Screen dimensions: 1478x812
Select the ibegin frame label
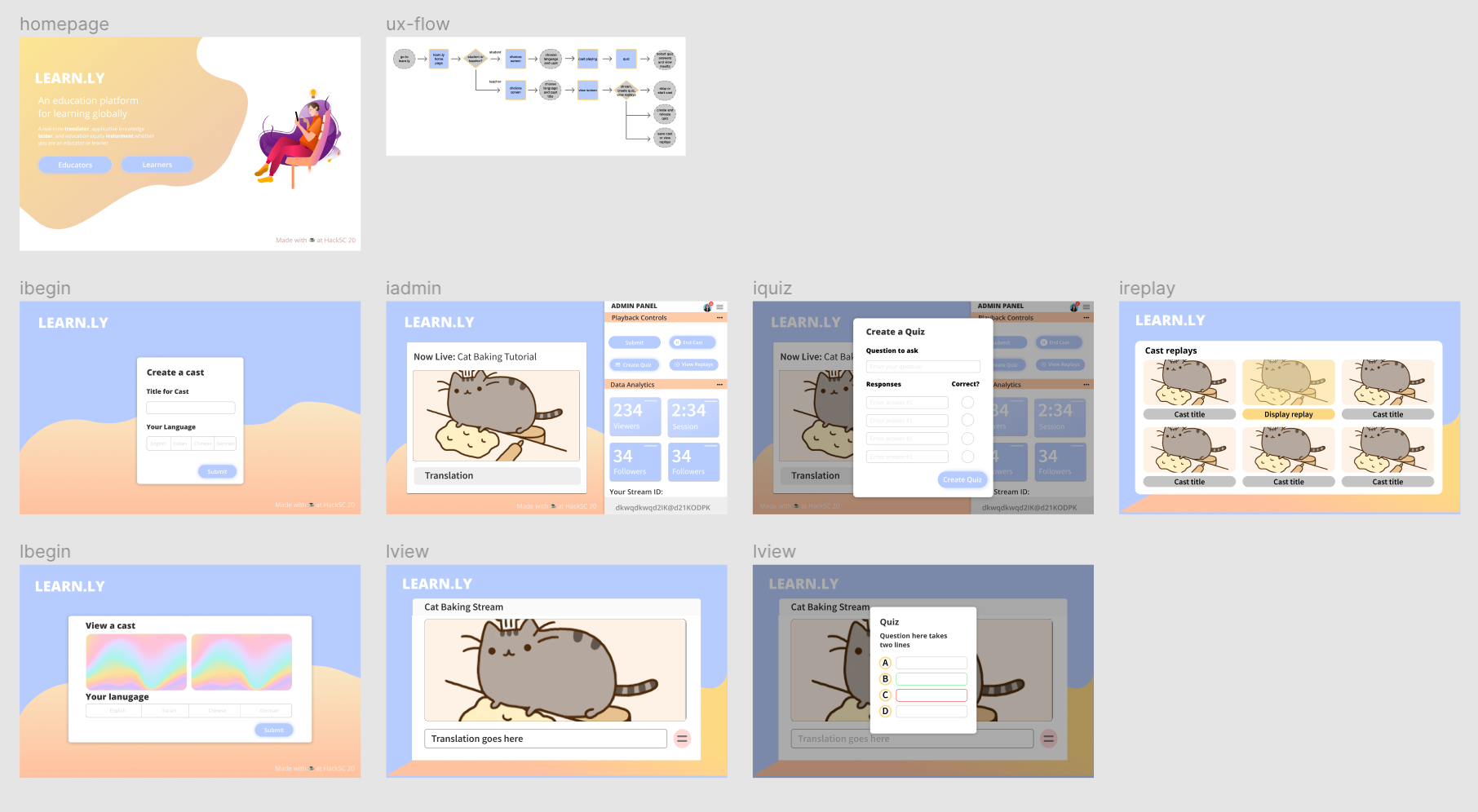click(x=45, y=289)
